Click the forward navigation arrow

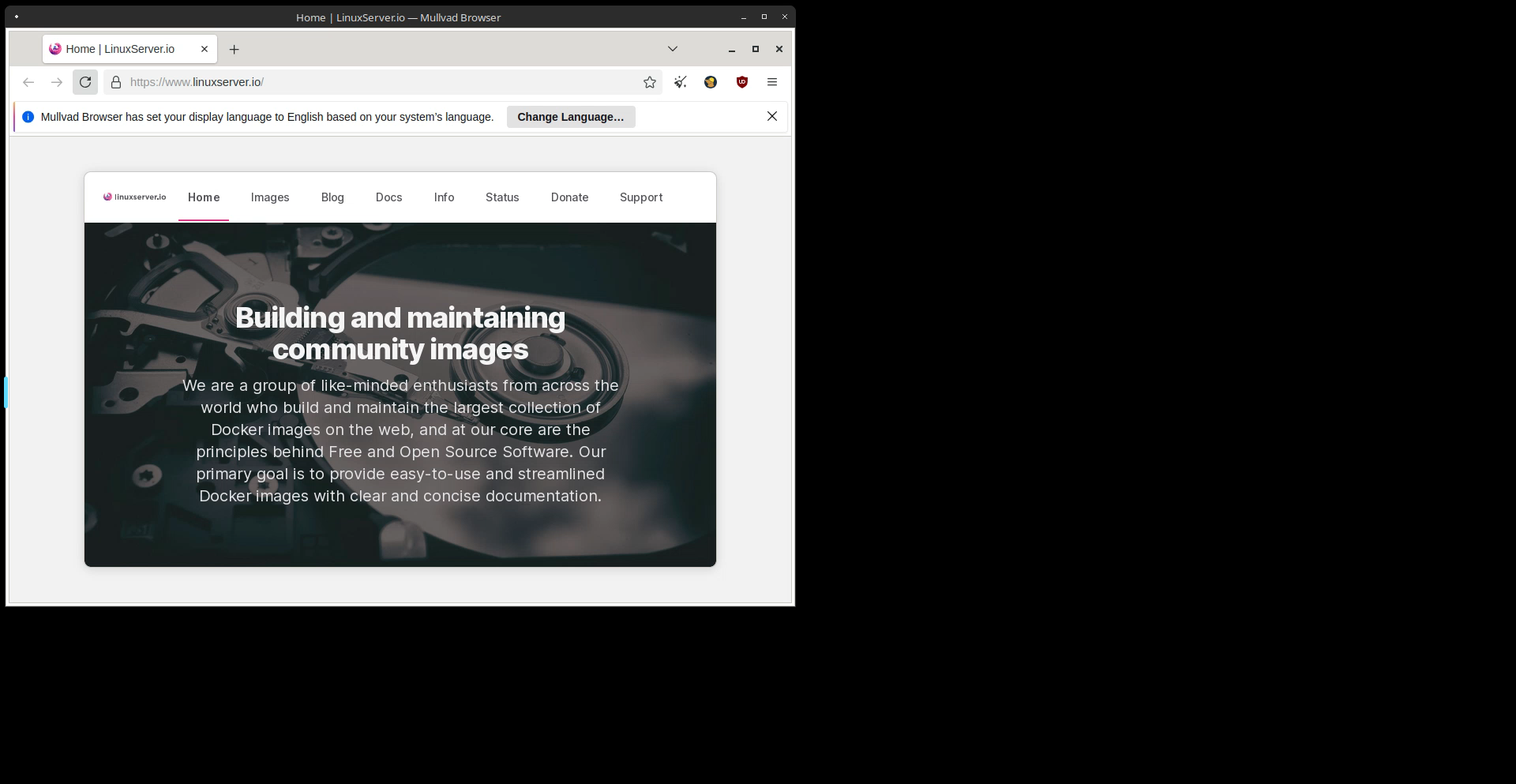click(57, 82)
